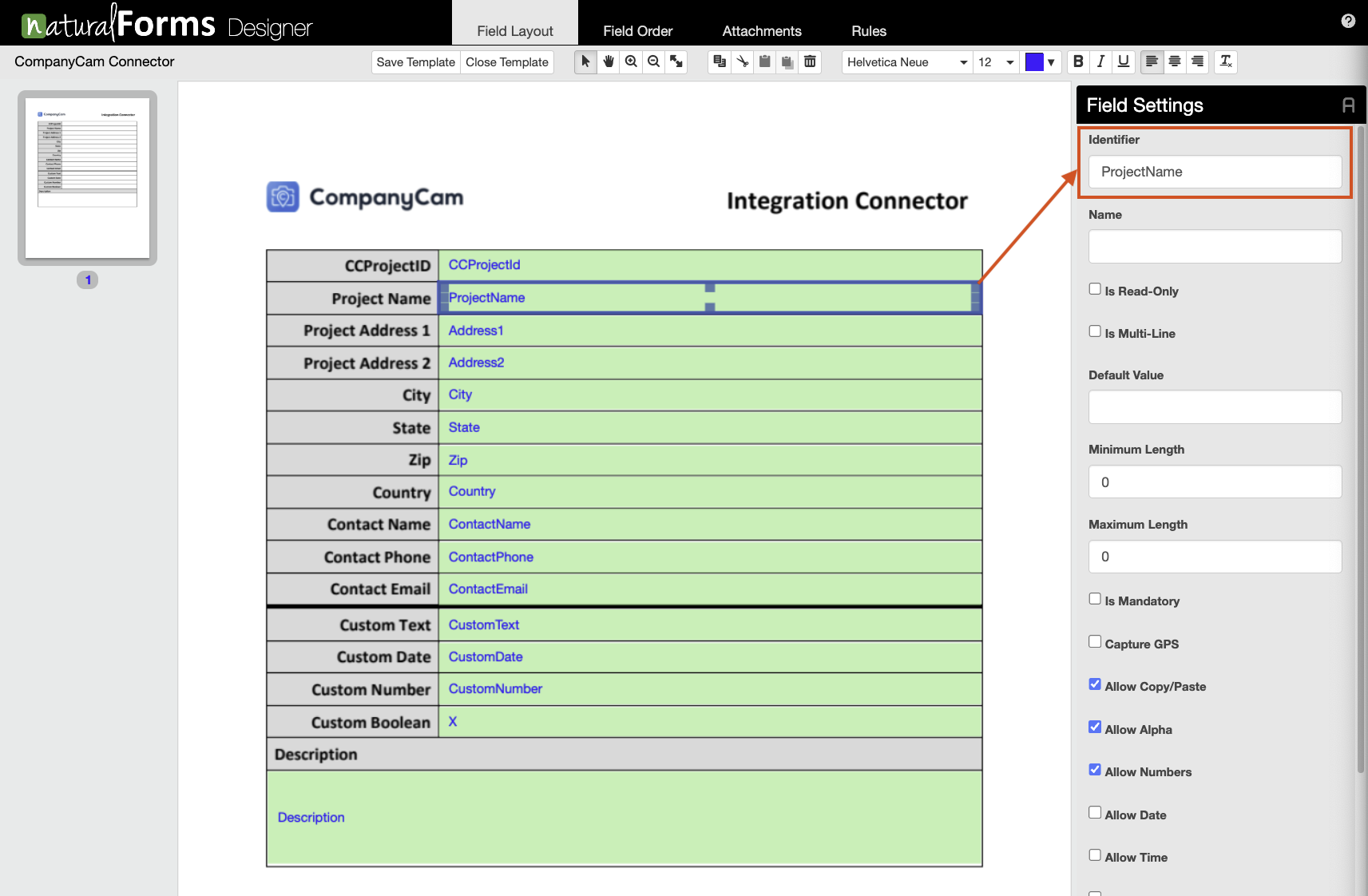
Task: Select the pointer arrow tool
Action: [586, 61]
